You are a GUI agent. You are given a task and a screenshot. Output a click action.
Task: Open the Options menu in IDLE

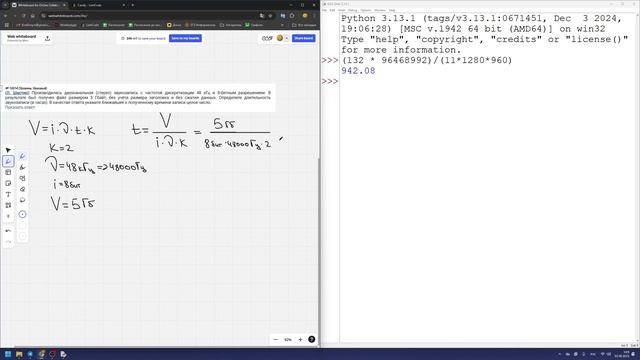(366, 10)
